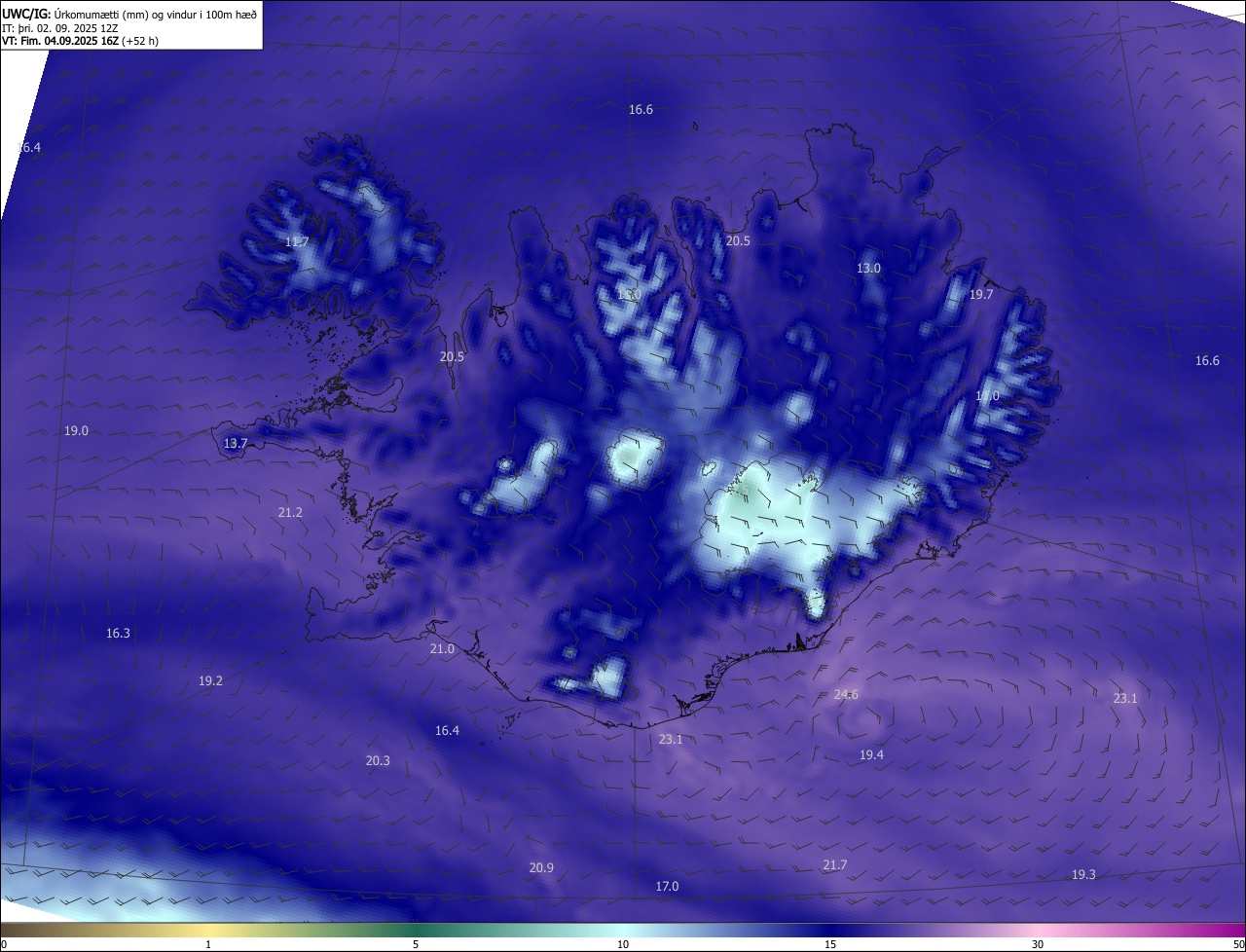Click the 30 tick on the color scale
This screenshot has height=952, width=1246.
(1038, 944)
